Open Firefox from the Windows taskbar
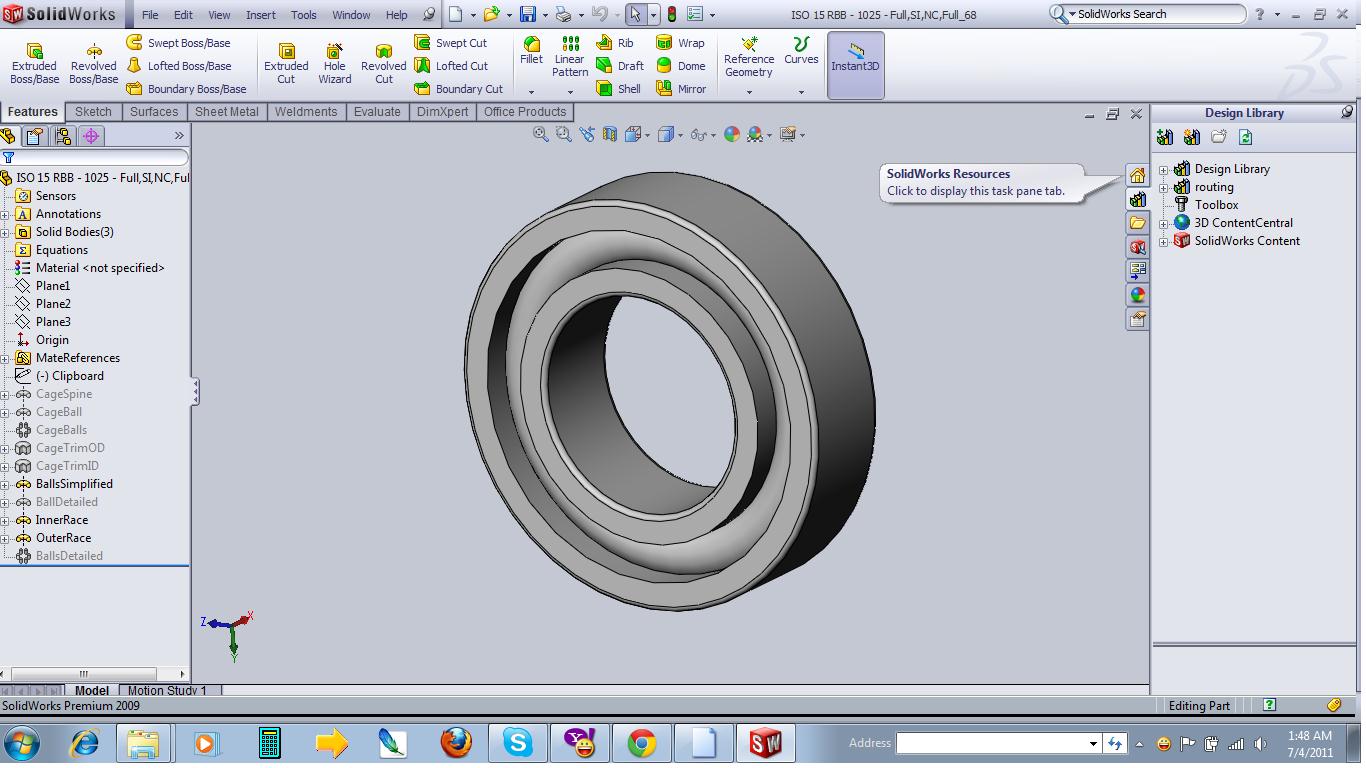Screen dimensions: 1366x768 coord(456,743)
